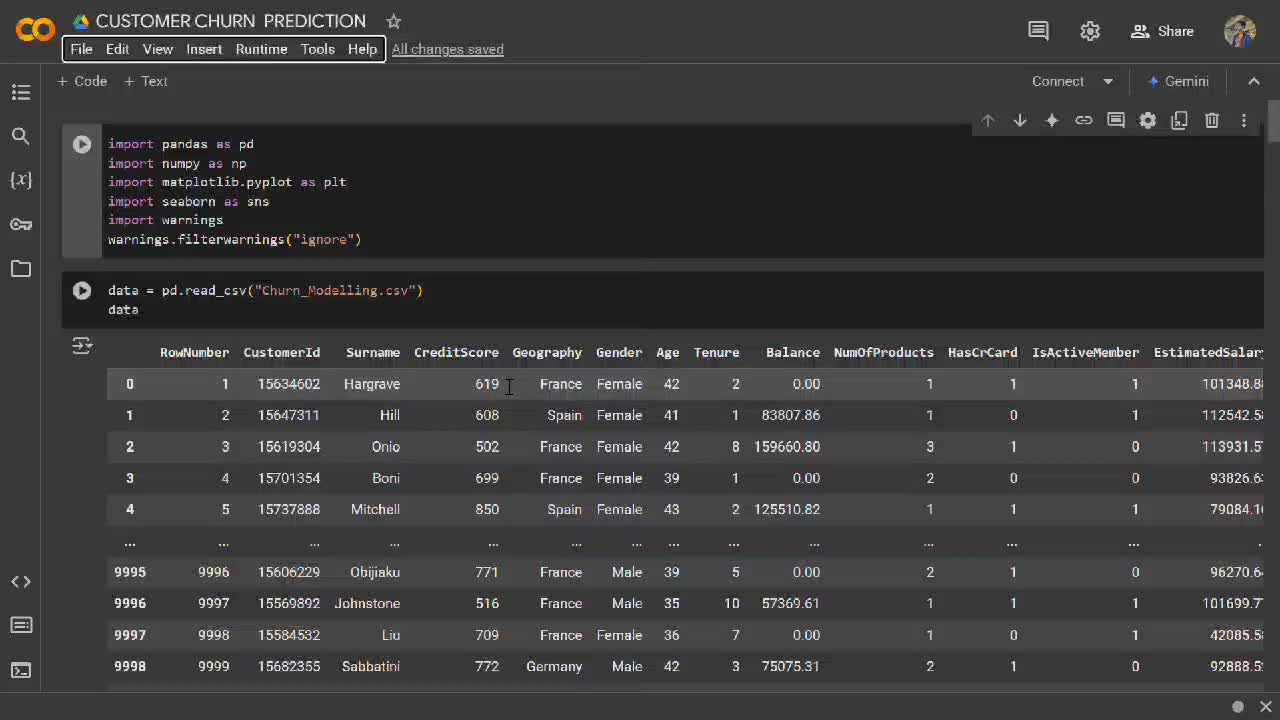
Task: Click the Balance value 159660.80
Action: (x=787, y=447)
